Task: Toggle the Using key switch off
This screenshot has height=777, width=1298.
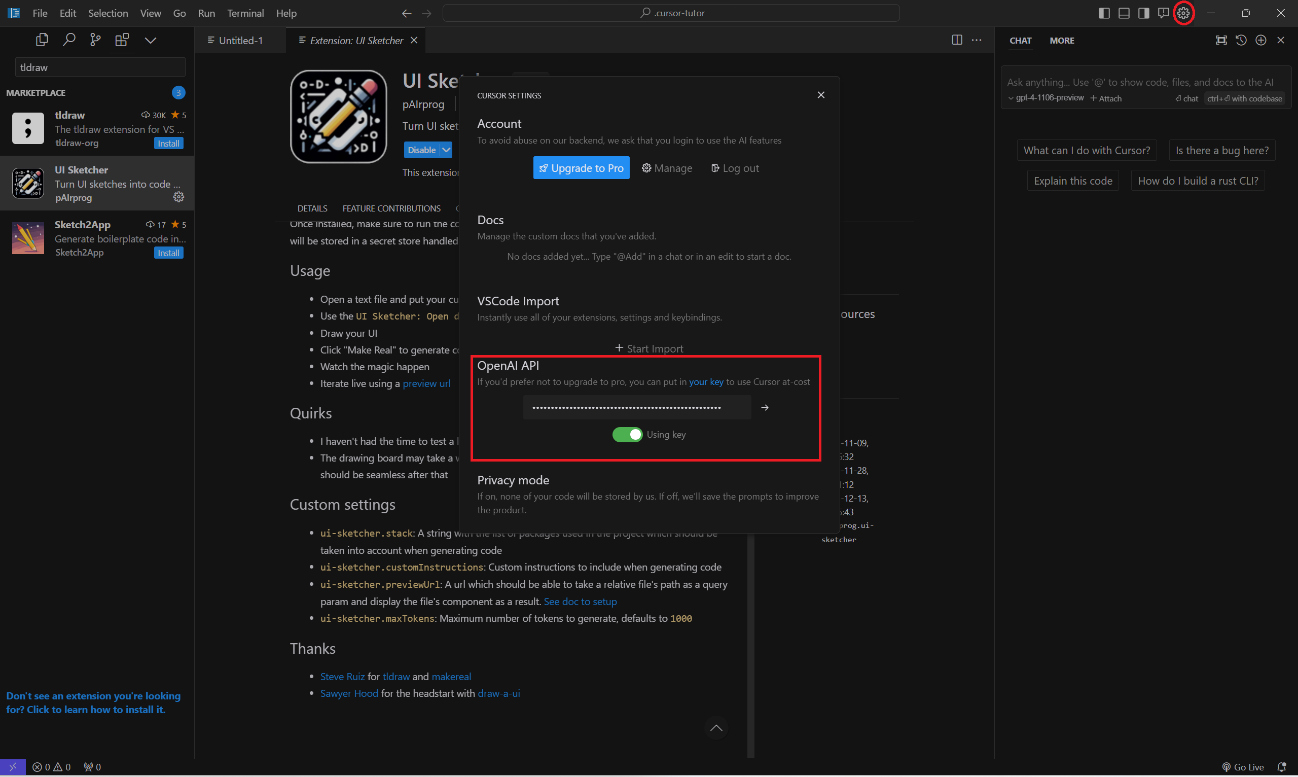Action: pyautogui.click(x=627, y=434)
